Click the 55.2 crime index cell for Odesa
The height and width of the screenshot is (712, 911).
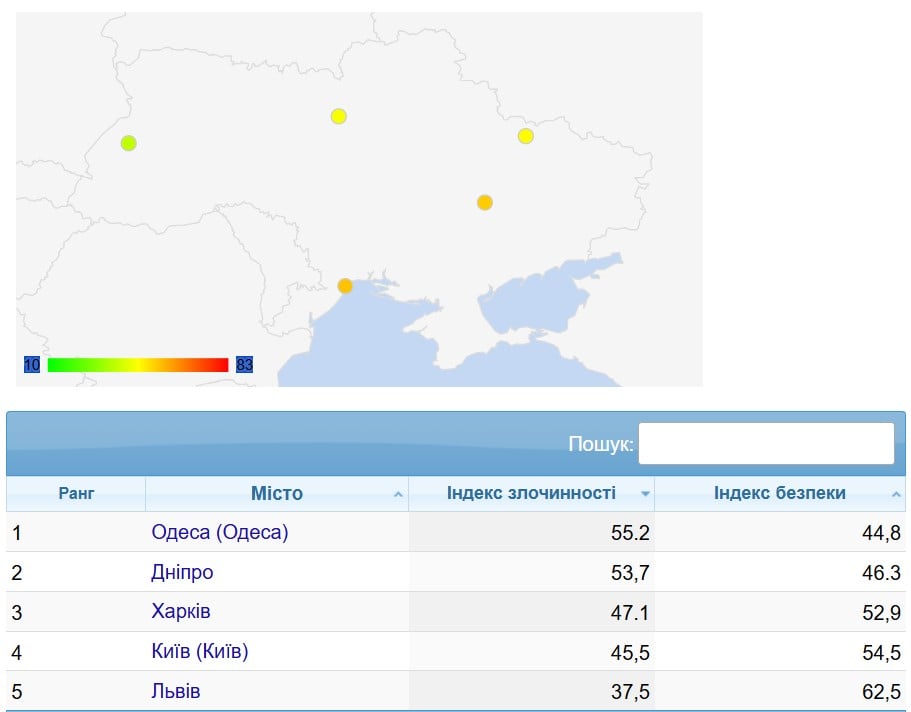click(x=630, y=532)
